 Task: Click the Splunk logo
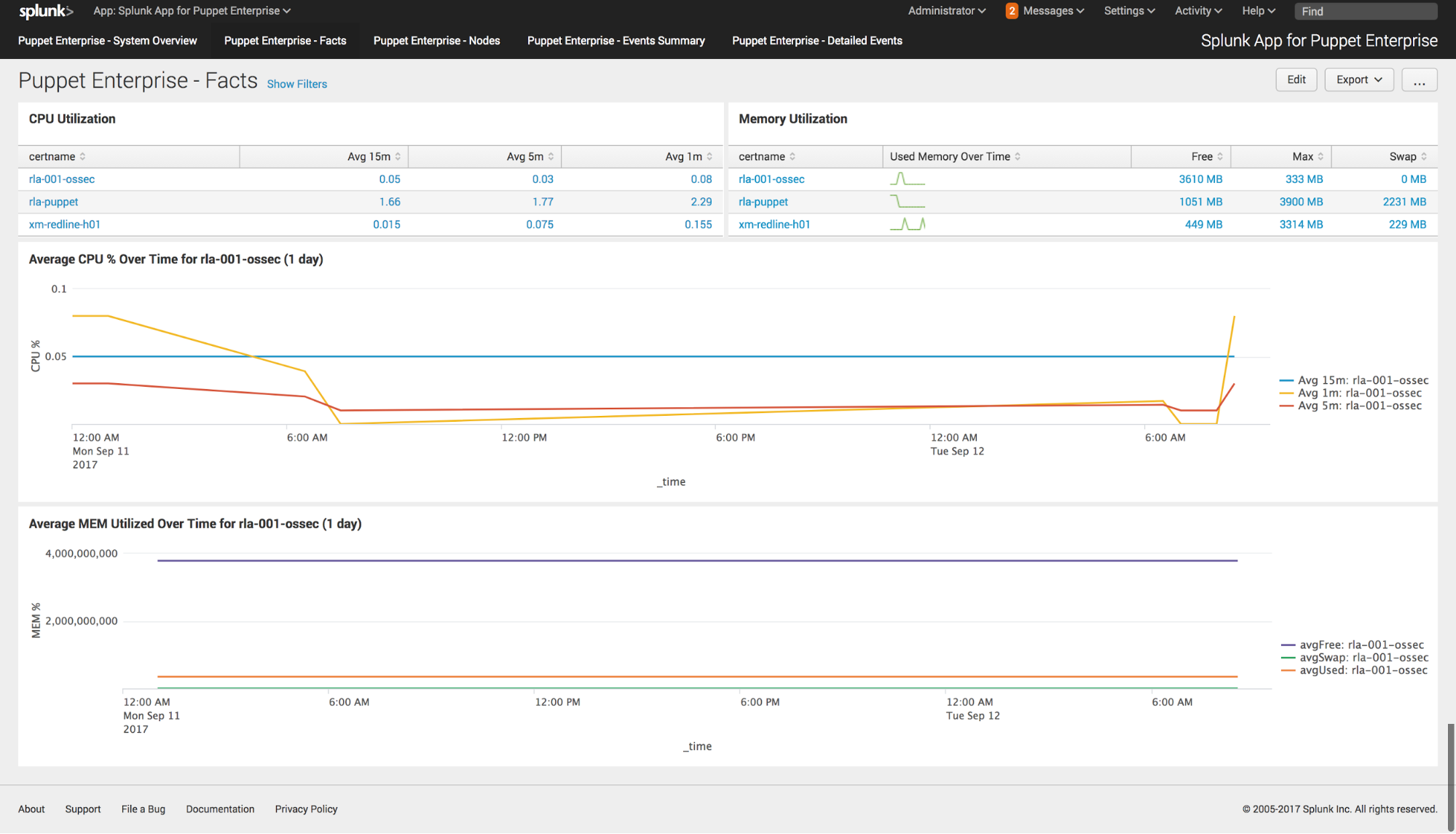(x=46, y=11)
